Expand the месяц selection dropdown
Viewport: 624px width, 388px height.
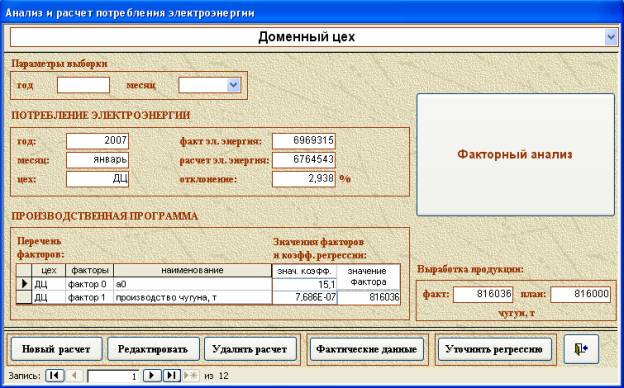point(233,85)
